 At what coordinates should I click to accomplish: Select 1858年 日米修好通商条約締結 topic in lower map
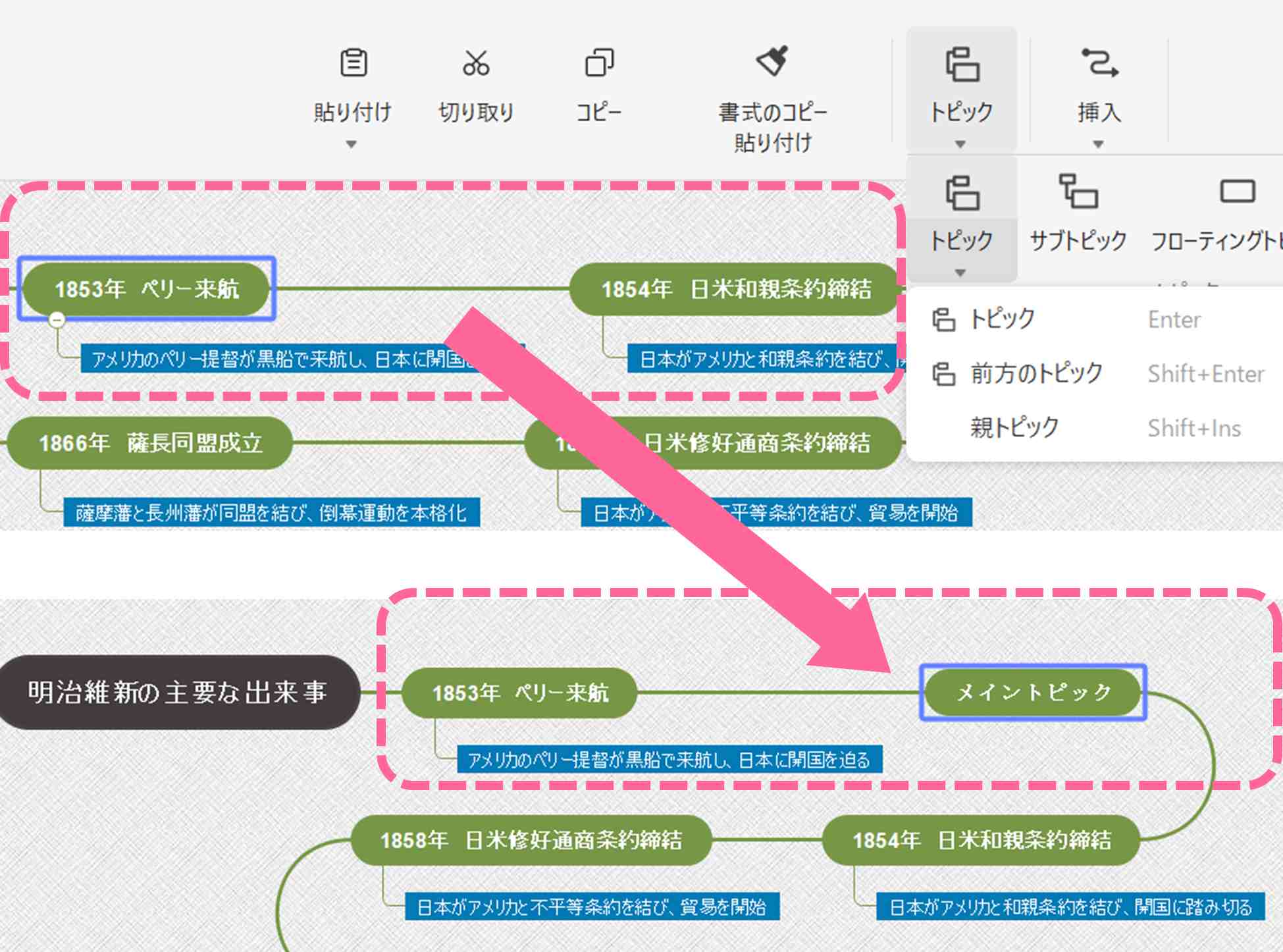(x=531, y=840)
